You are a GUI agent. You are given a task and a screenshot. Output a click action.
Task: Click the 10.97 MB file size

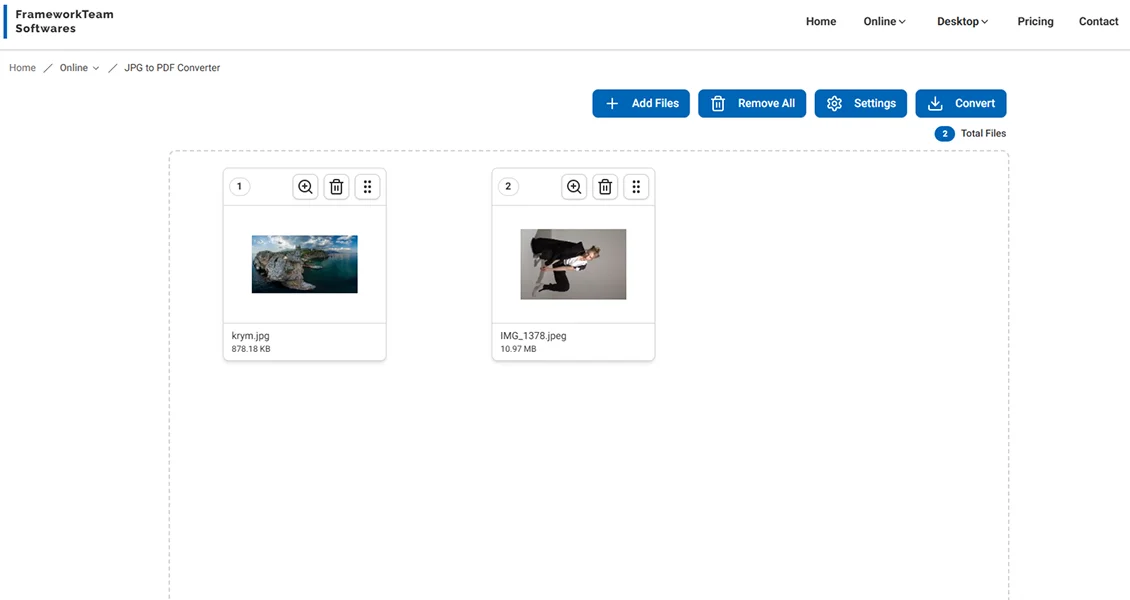518,349
